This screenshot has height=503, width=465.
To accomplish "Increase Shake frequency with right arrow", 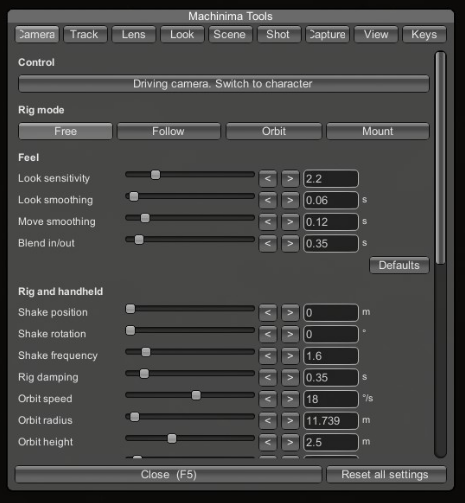I will 290,356.
